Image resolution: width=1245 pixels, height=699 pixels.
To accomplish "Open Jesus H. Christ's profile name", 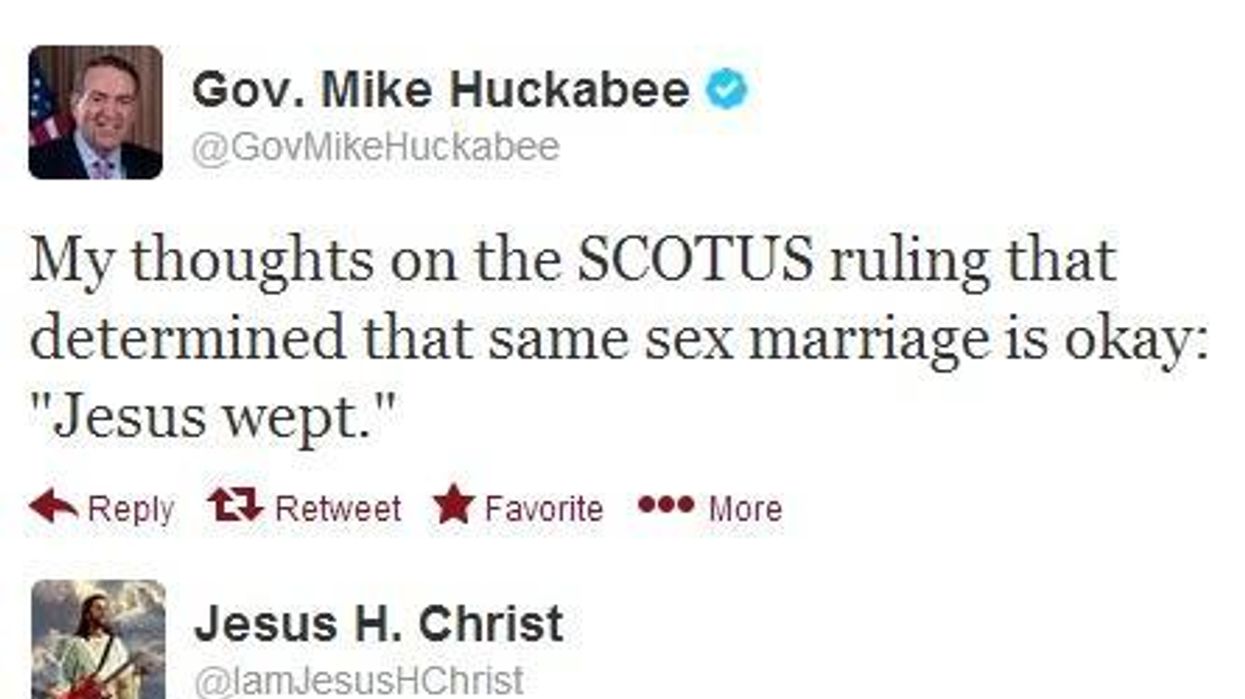I will [x=380, y=622].
